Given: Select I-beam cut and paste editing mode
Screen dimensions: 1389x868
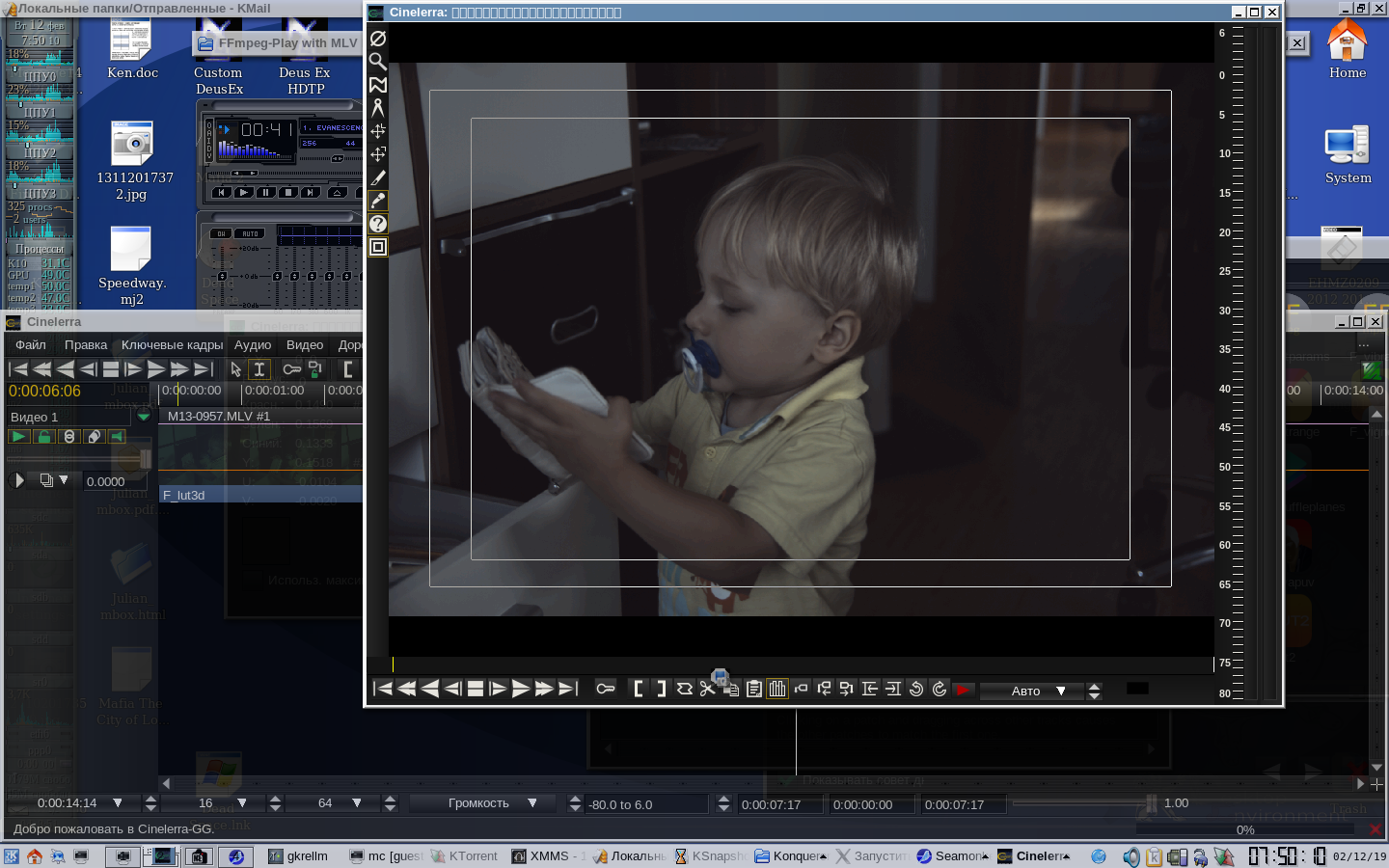Looking at the screenshot, I should [259, 369].
